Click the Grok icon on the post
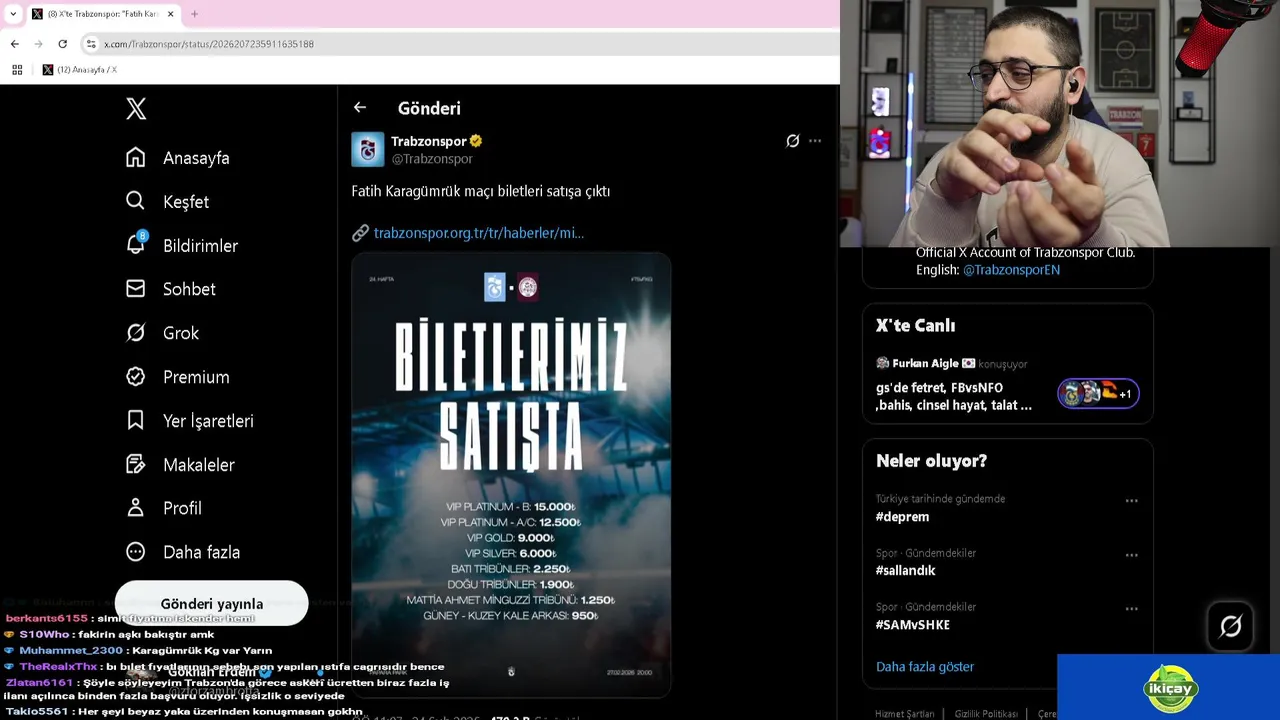The width and height of the screenshot is (1280, 720). [x=793, y=141]
